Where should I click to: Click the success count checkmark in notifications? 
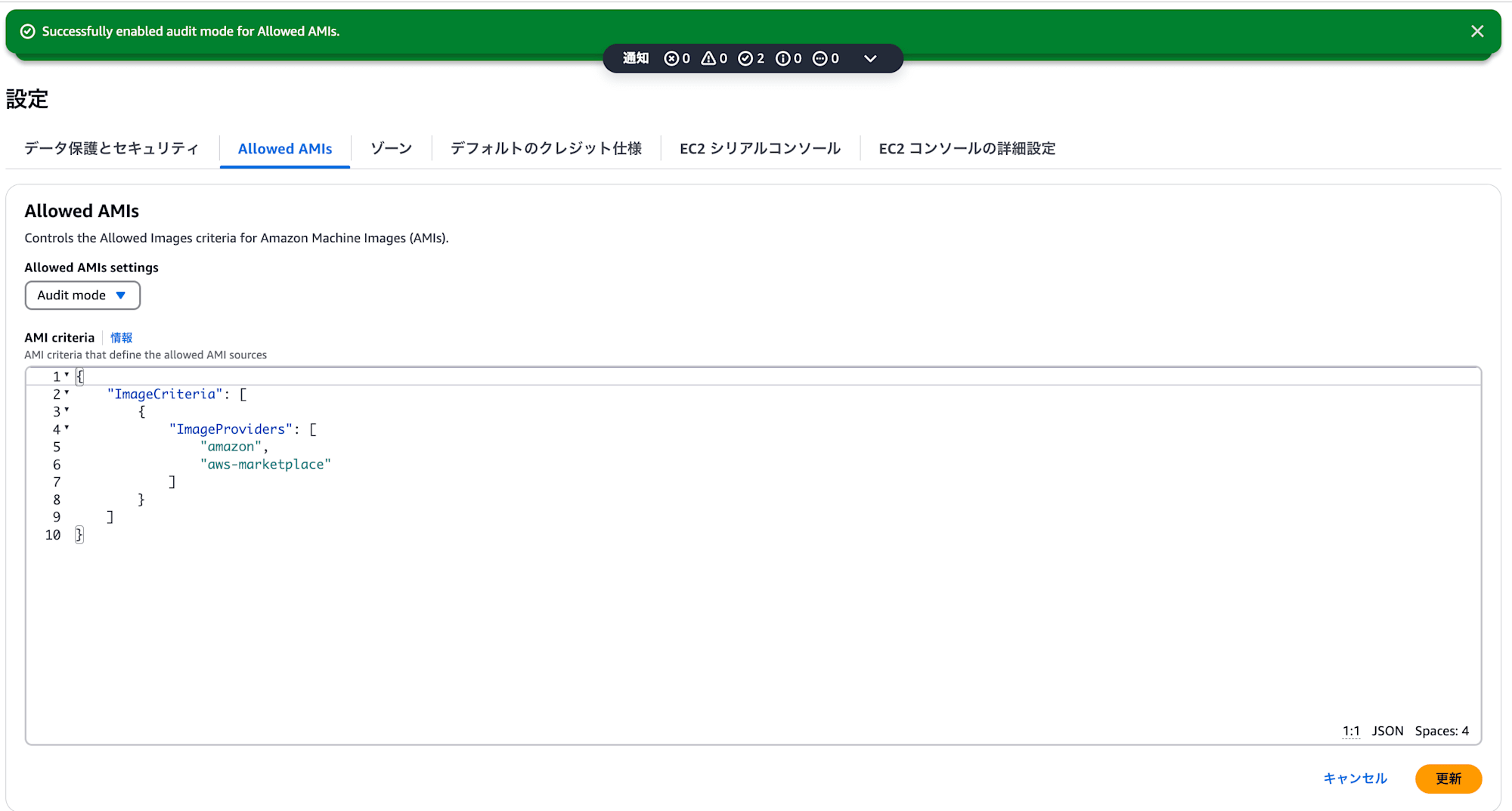pos(745,58)
